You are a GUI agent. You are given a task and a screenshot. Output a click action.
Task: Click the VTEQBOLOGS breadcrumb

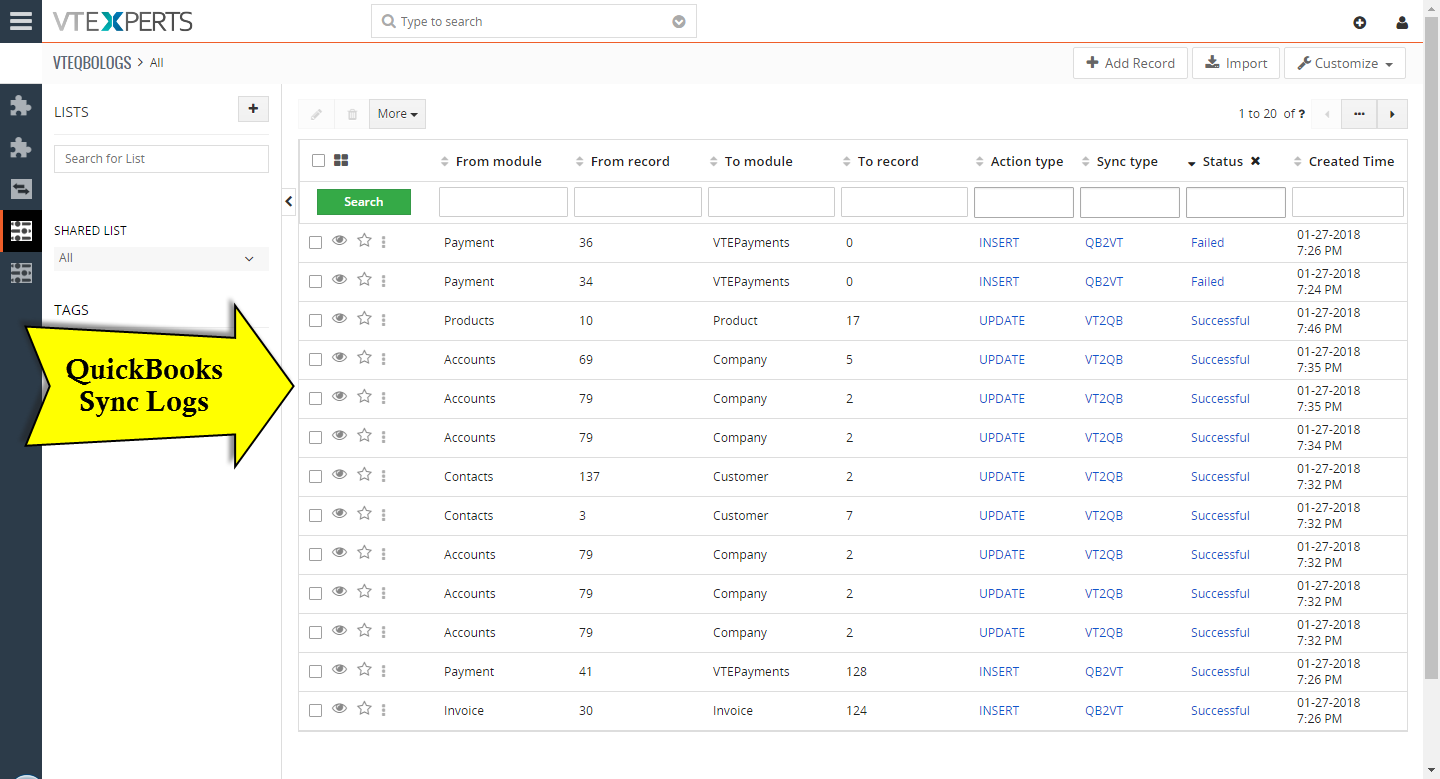pos(92,62)
